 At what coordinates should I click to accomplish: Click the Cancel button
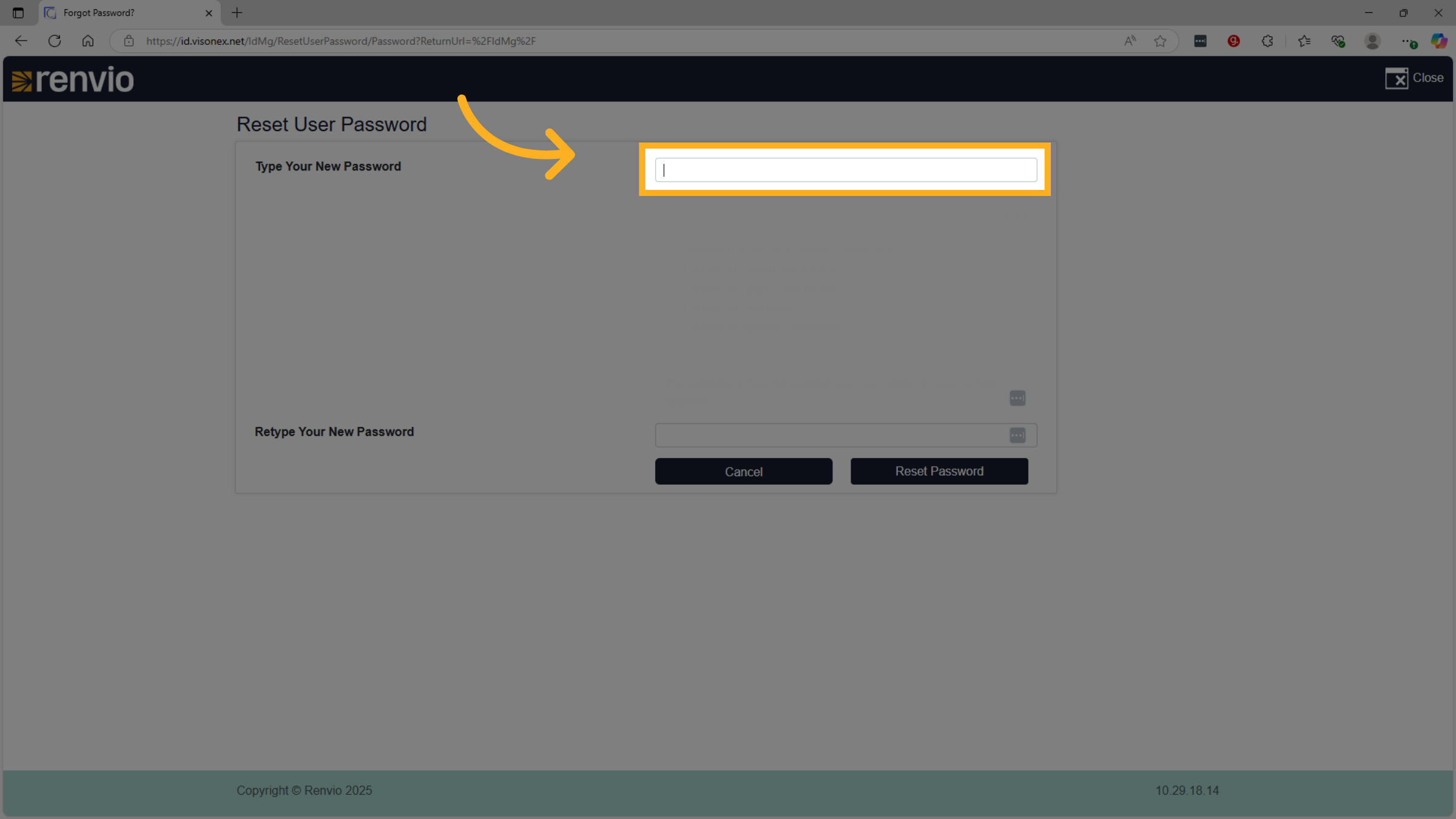(x=744, y=471)
